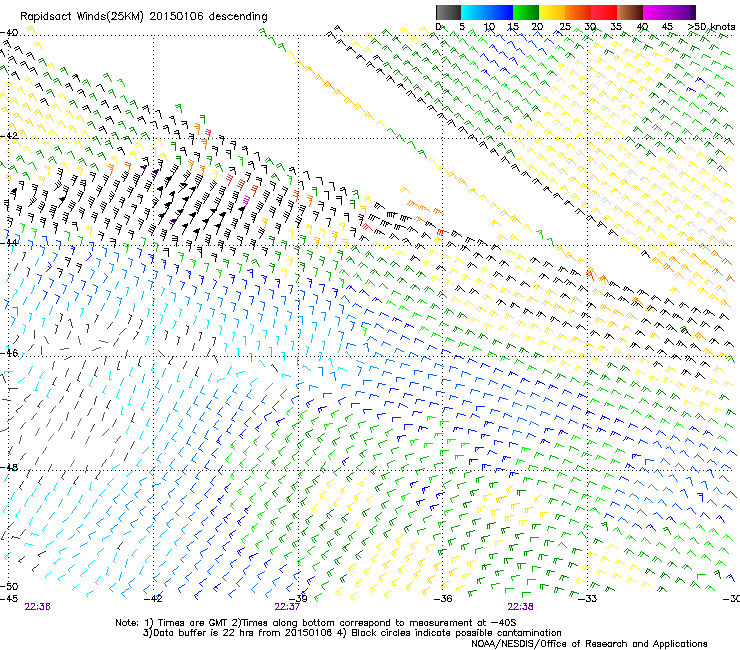Click the legend number '25'
The height and width of the screenshot is (650, 740).
(564, 27)
